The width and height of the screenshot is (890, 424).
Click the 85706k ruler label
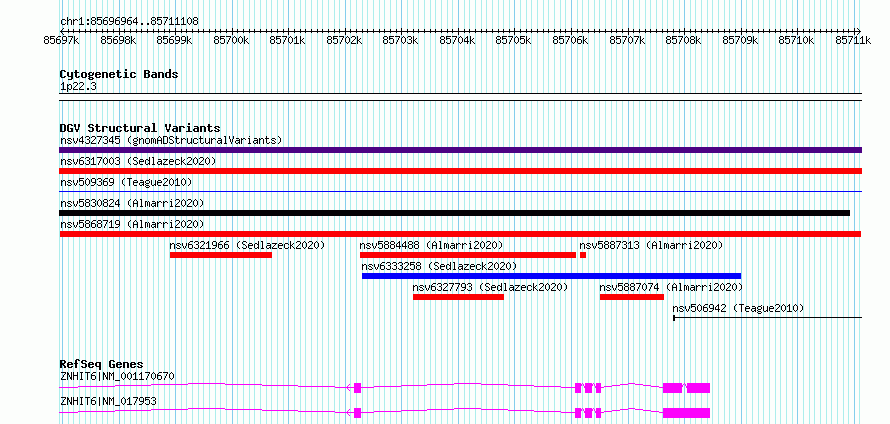click(x=570, y=40)
